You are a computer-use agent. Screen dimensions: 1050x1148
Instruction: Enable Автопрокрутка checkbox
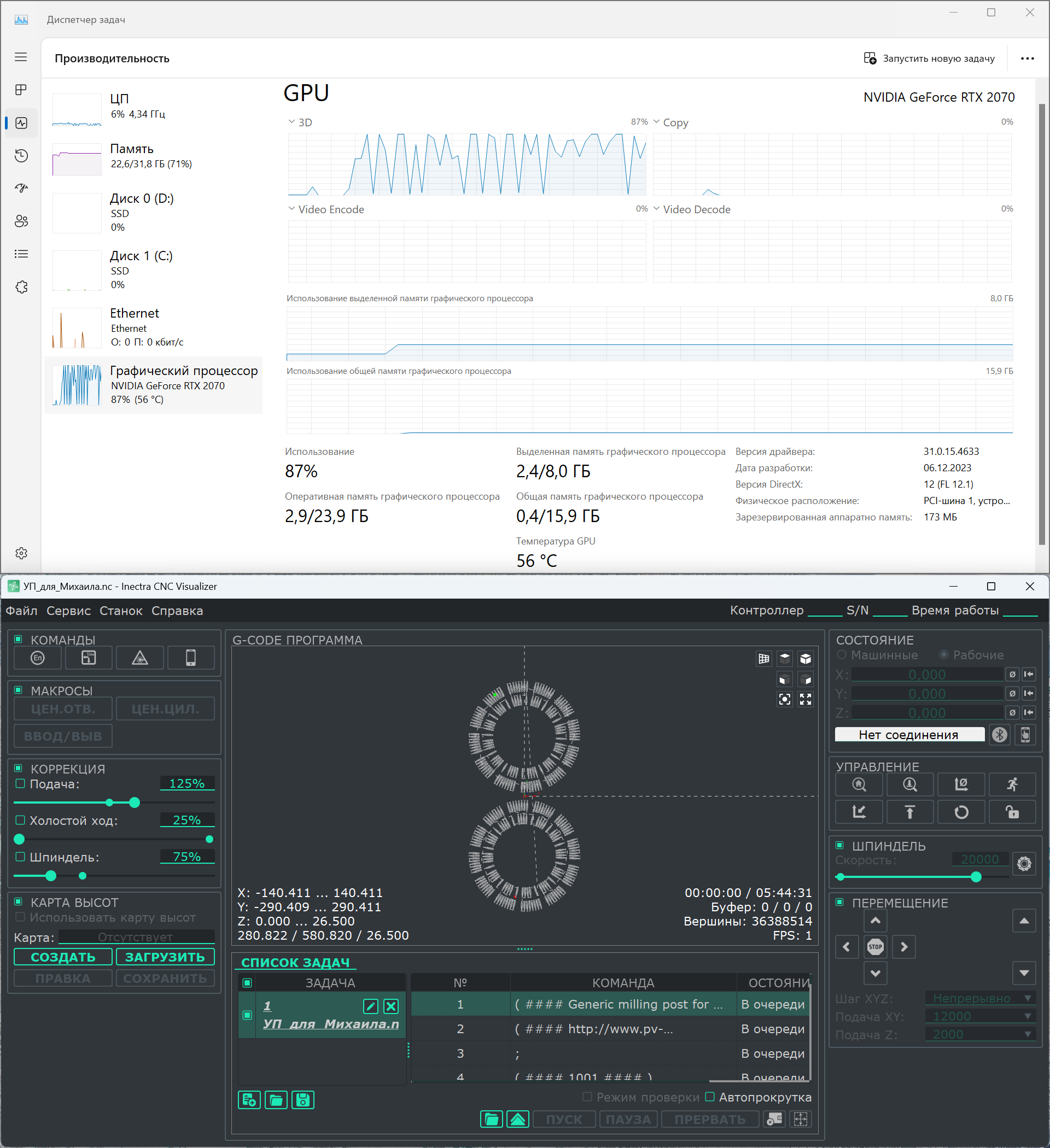(x=710, y=1097)
